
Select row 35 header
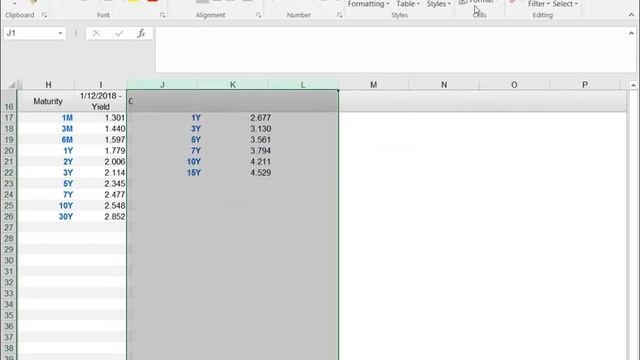[9, 315]
